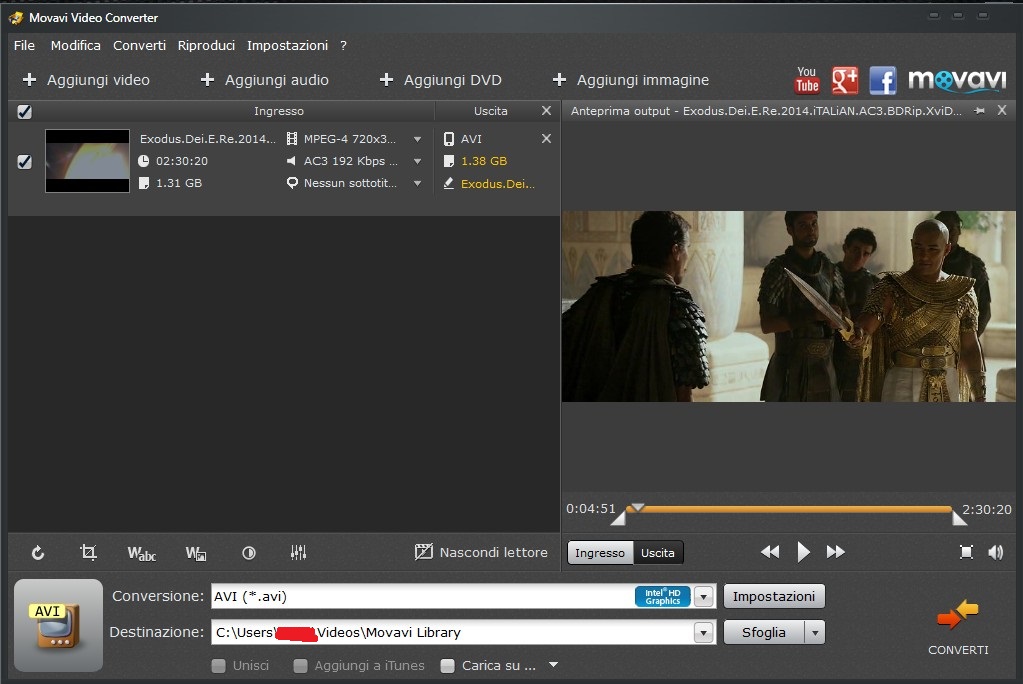Click Aggiungi DVD
1023x684 pixels.
pos(440,80)
